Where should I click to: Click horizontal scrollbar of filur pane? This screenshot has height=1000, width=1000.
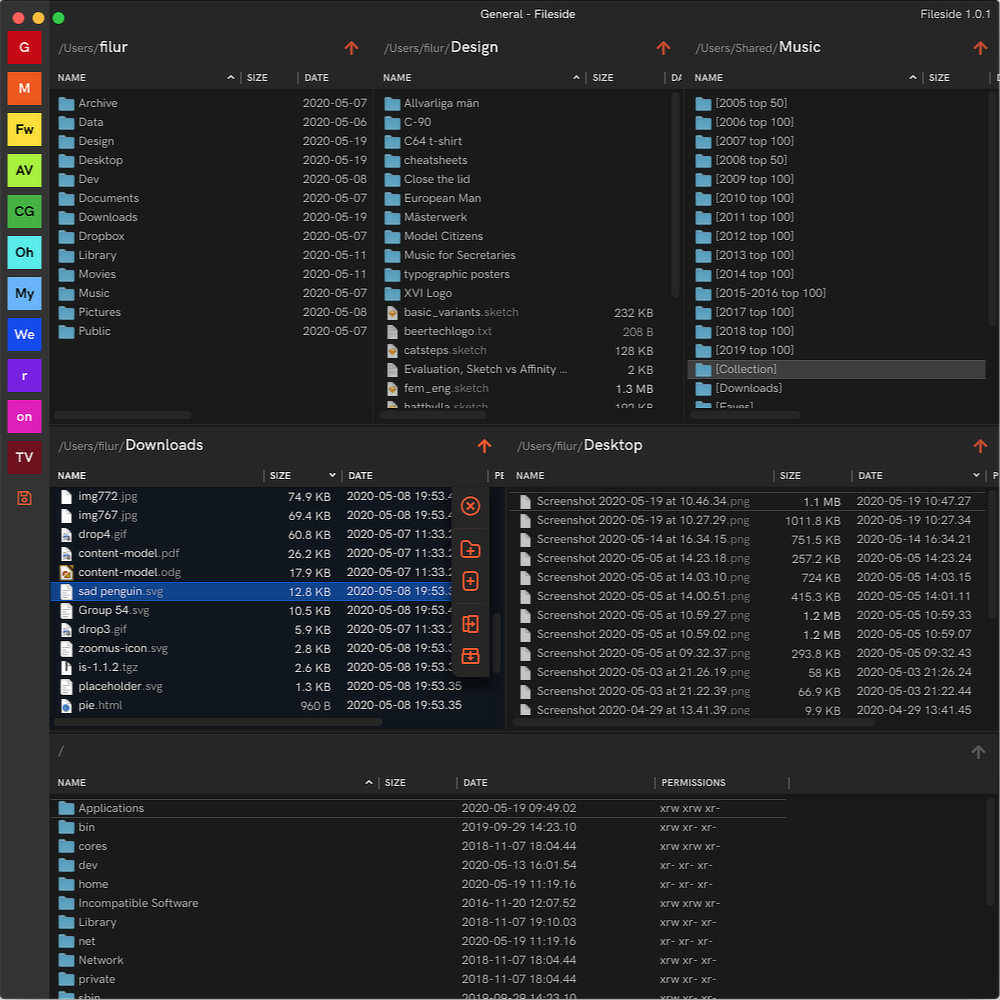click(x=122, y=415)
